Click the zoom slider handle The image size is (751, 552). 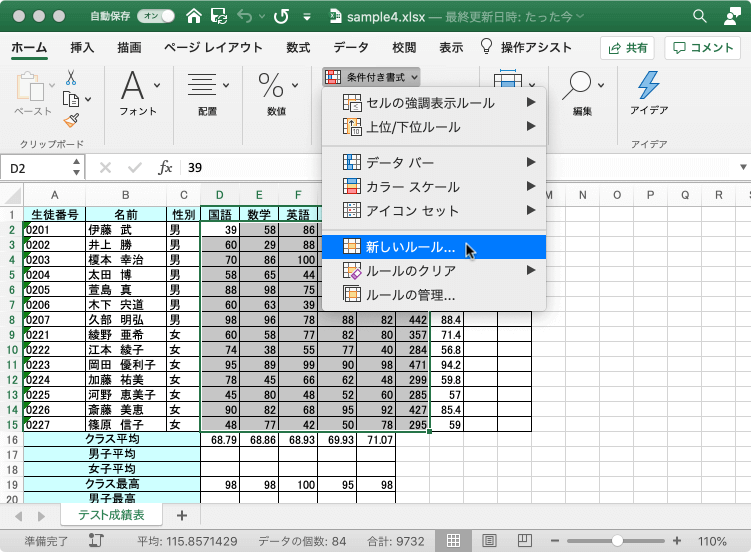tap(616, 540)
